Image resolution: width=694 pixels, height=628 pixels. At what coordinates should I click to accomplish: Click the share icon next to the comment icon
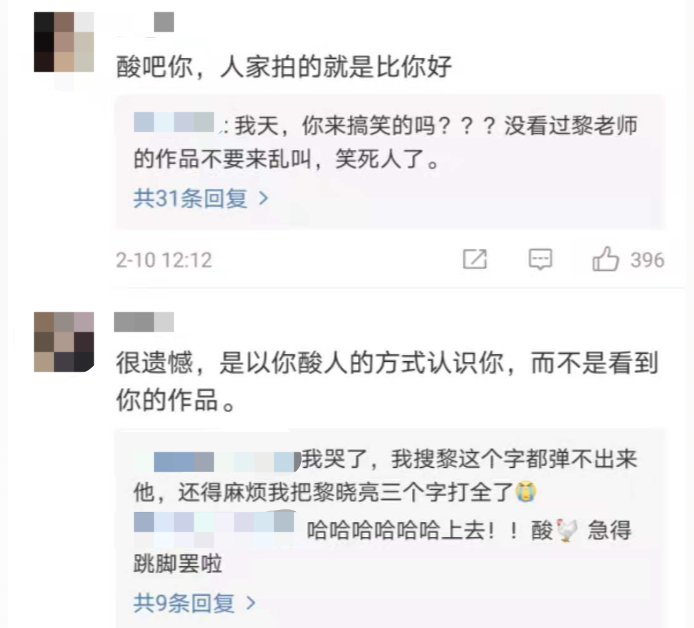click(474, 259)
